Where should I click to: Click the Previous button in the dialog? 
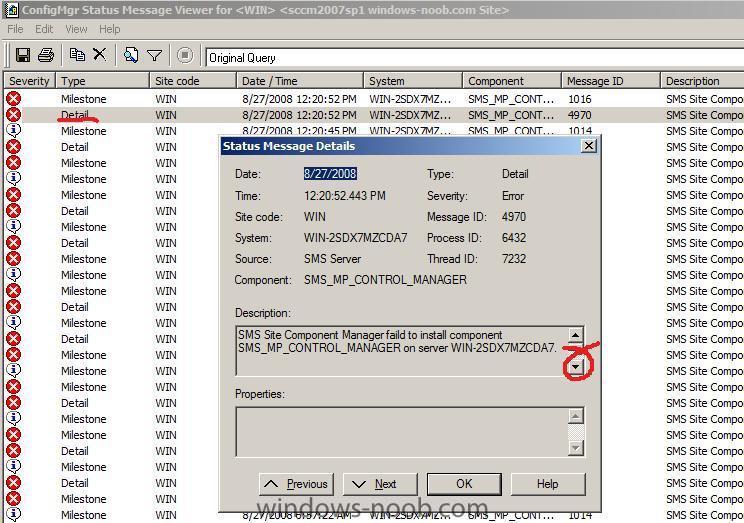click(297, 484)
